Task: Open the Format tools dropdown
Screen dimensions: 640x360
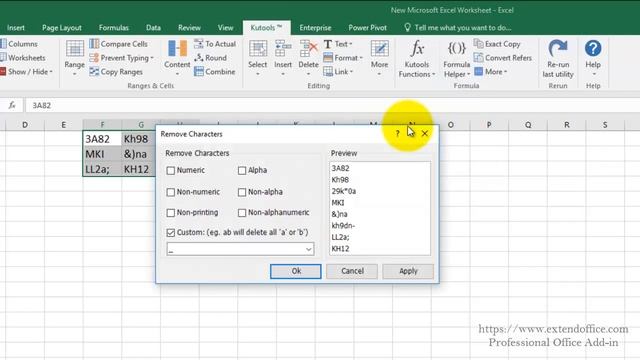Action: click(343, 58)
